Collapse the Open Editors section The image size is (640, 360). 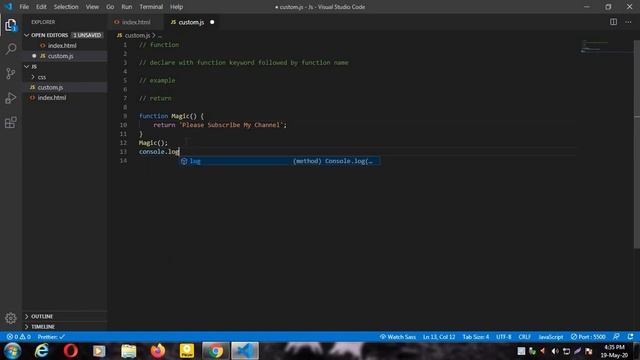[x=27, y=35]
